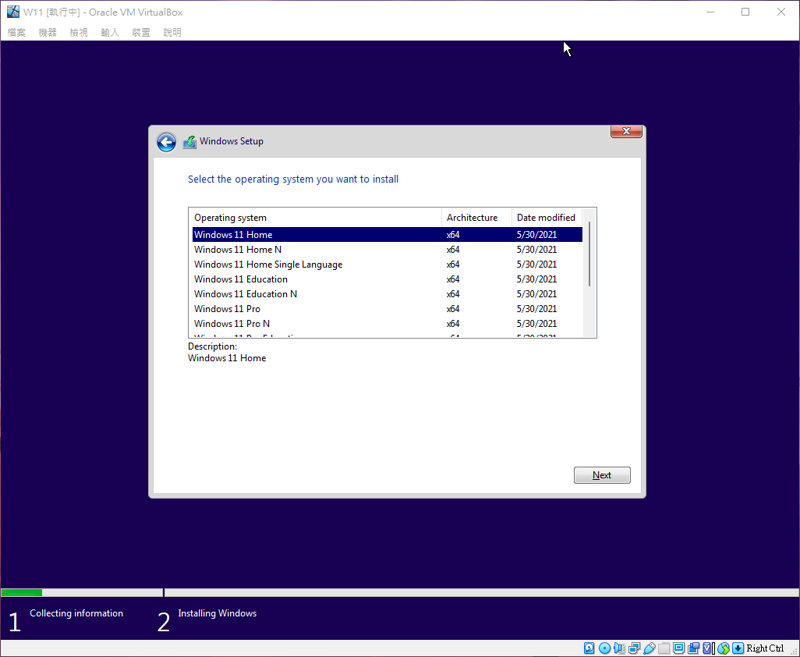Select Windows 11 Home in the list
Viewport: 800px width, 657px height.
click(387, 235)
